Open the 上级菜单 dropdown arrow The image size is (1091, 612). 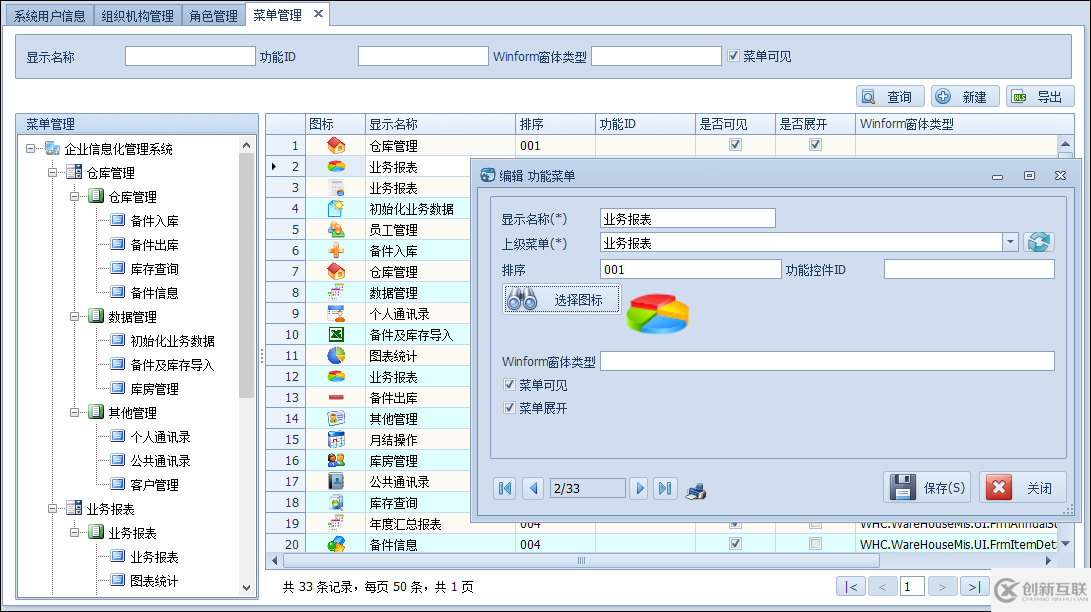(1010, 242)
